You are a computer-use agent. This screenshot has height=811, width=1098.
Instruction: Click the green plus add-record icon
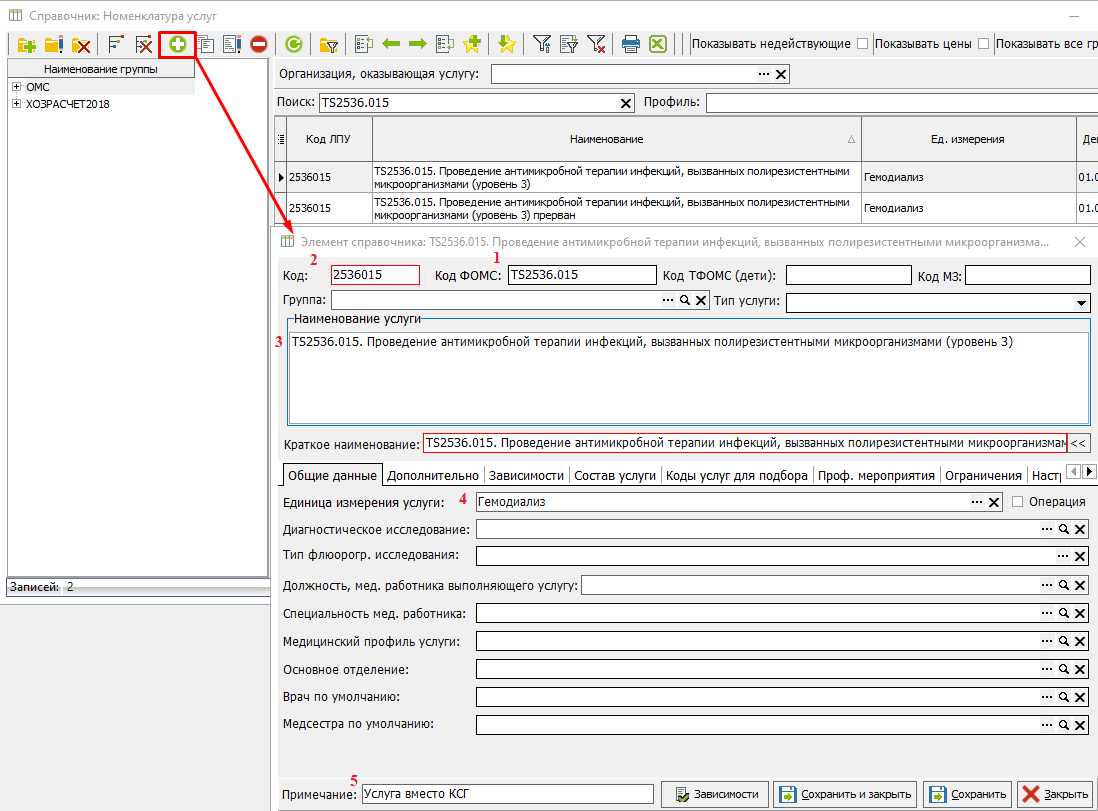(178, 44)
